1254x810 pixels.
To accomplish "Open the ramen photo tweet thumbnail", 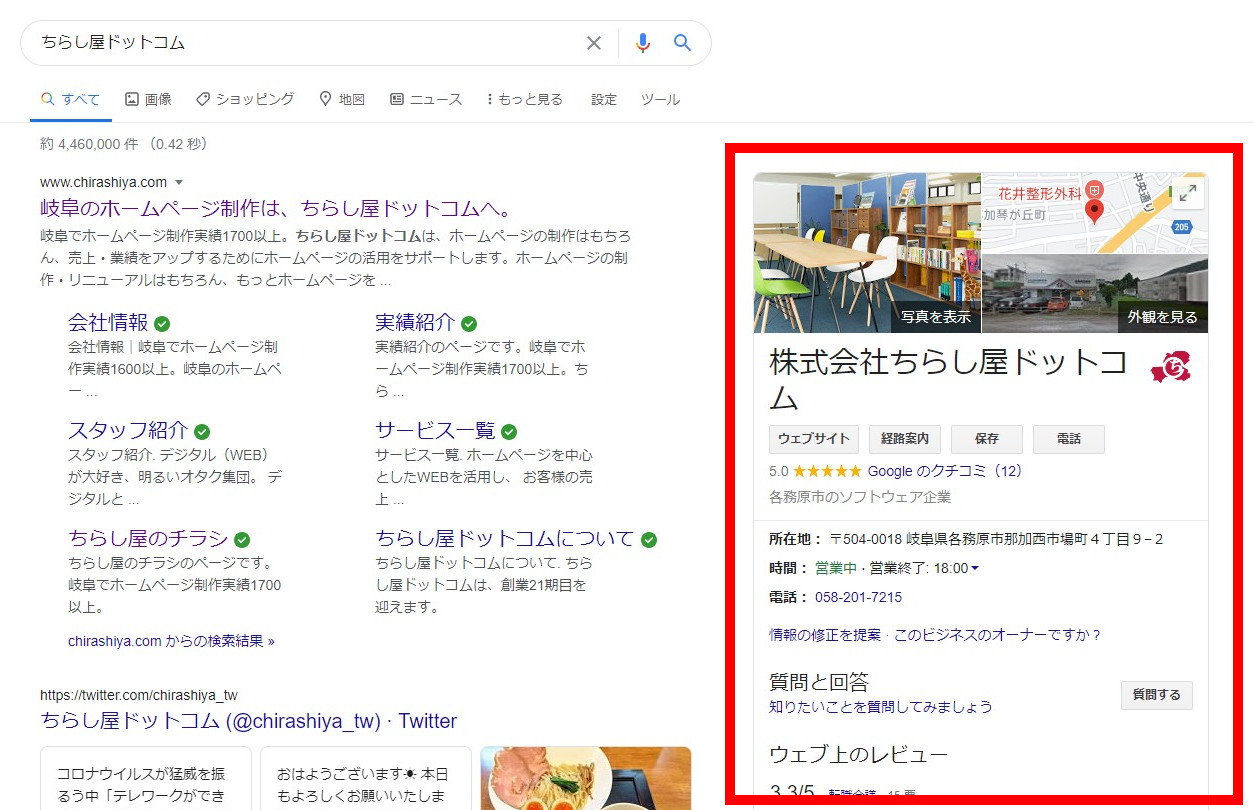I will (x=586, y=778).
